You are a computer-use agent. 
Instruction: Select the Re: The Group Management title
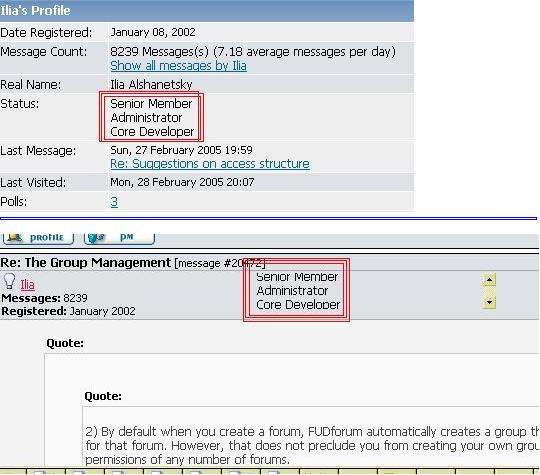(x=85, y=263)
